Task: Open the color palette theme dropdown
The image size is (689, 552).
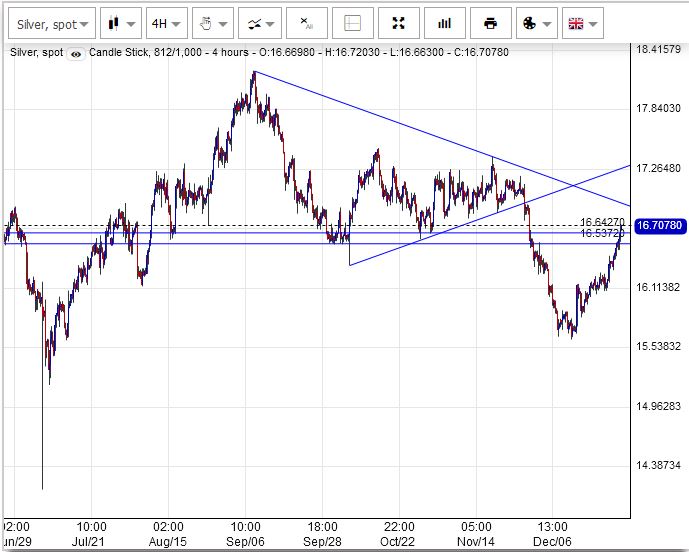Action: point(537,23)
